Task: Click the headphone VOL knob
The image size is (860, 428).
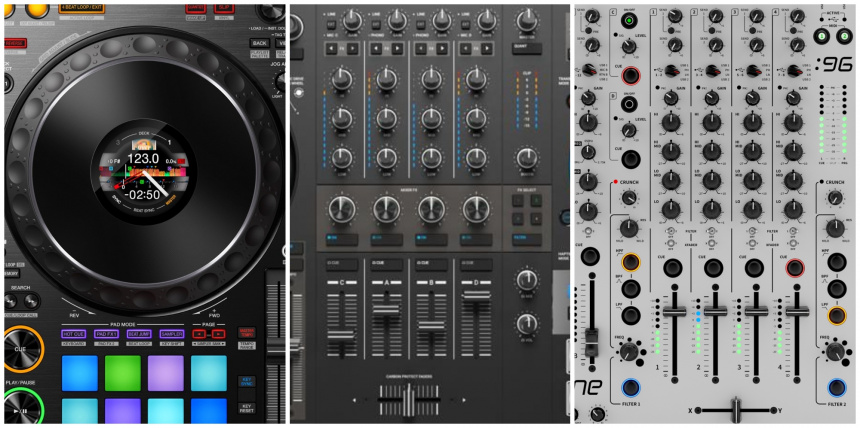Action: tap(526, 324)
